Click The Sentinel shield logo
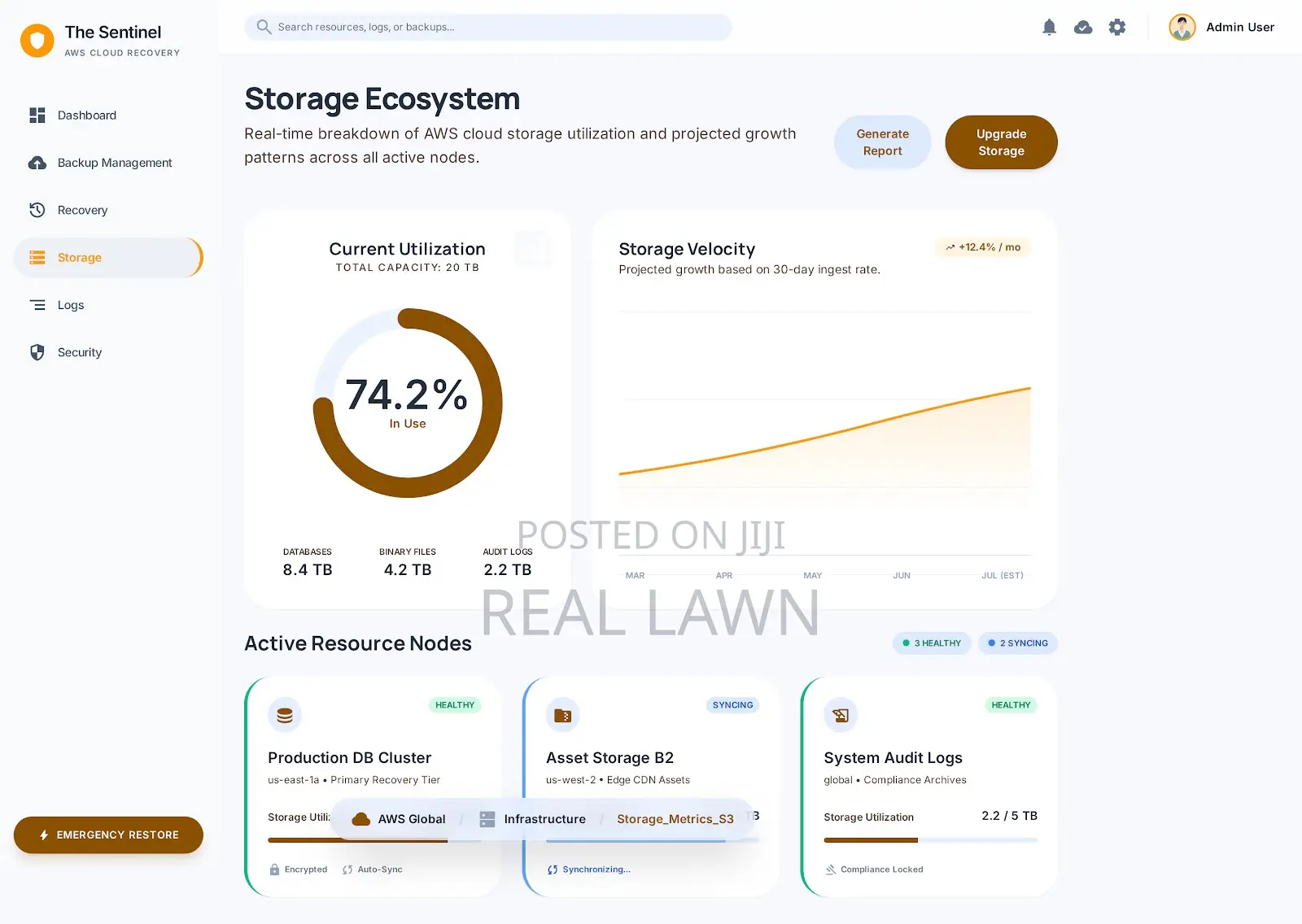The height and width of the screenshot is (924, 1302). pyautogui.click(x=37, y=41)
